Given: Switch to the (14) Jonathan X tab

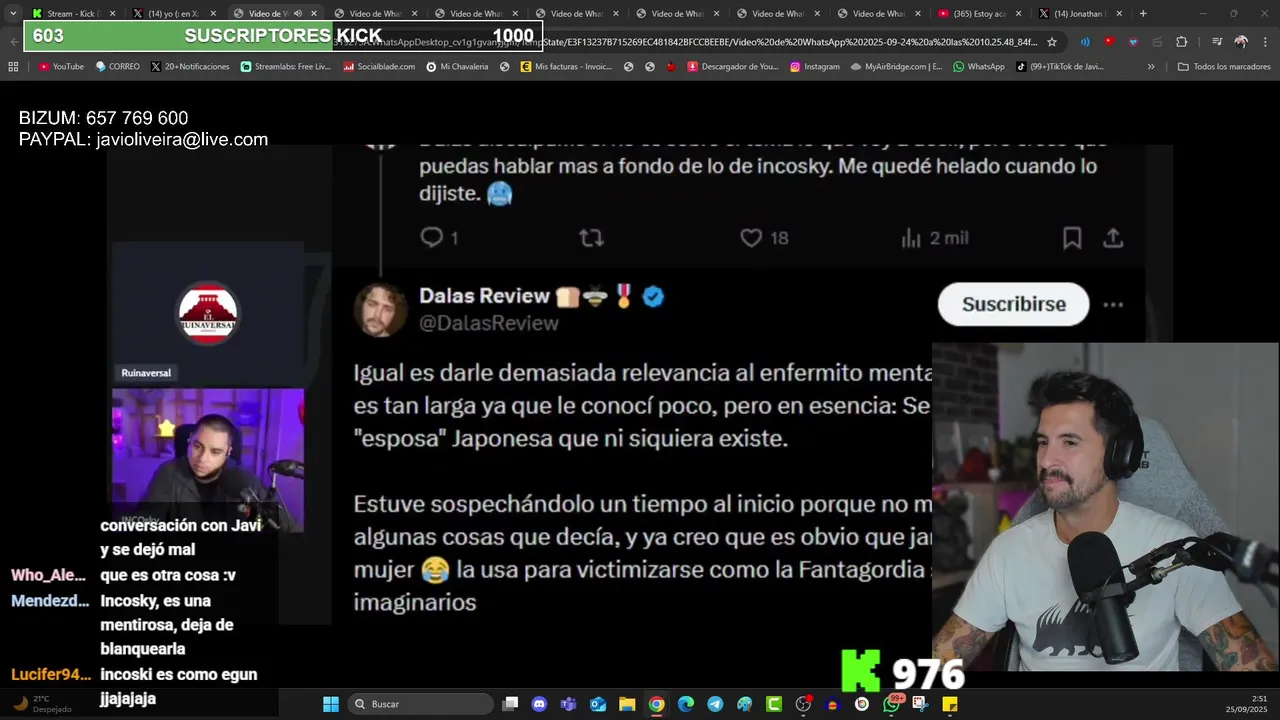Looking at the screenshot, I should 1080,14.
